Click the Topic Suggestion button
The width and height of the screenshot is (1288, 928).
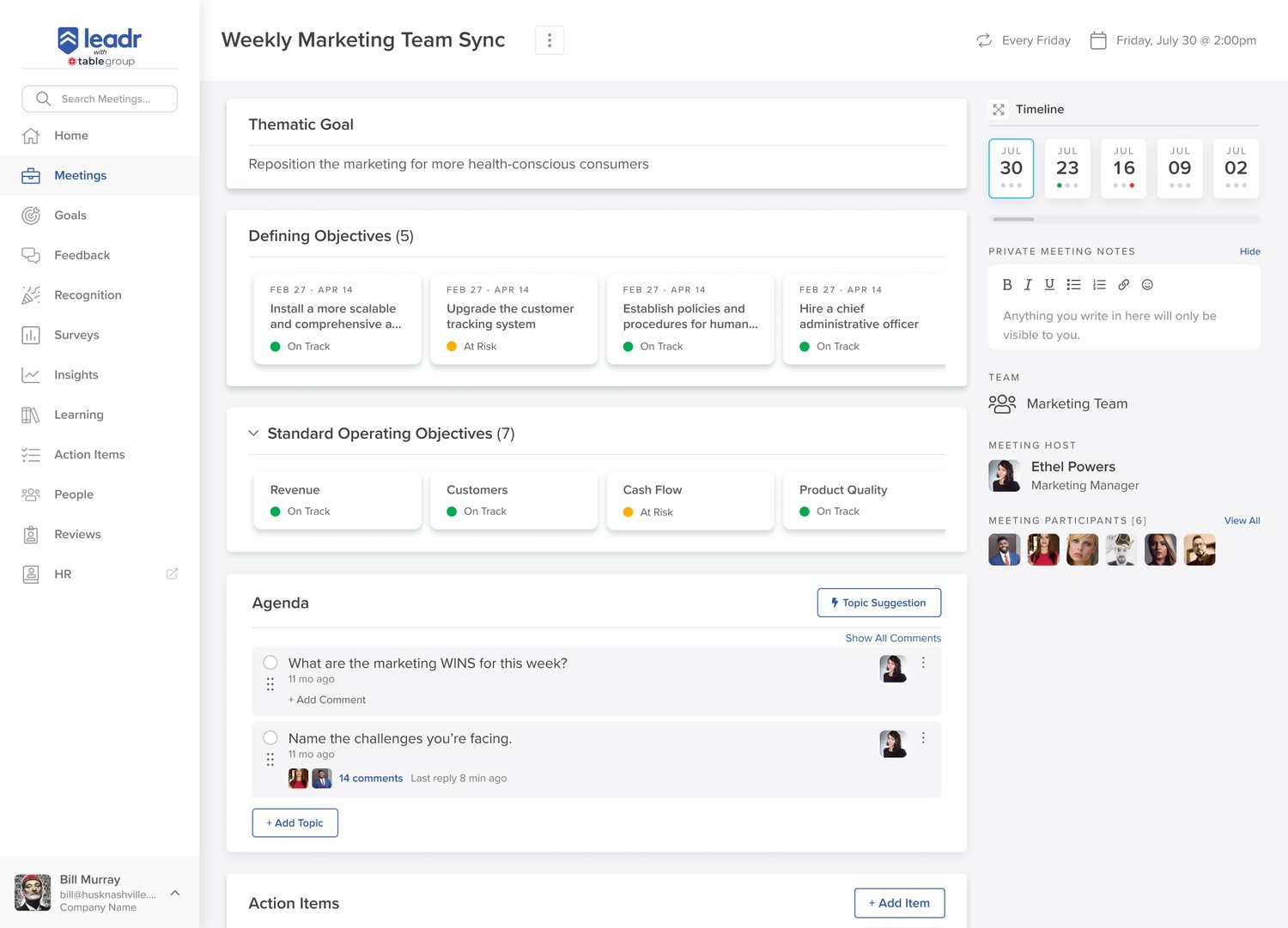pyautogui.click(x=878, y=603)
